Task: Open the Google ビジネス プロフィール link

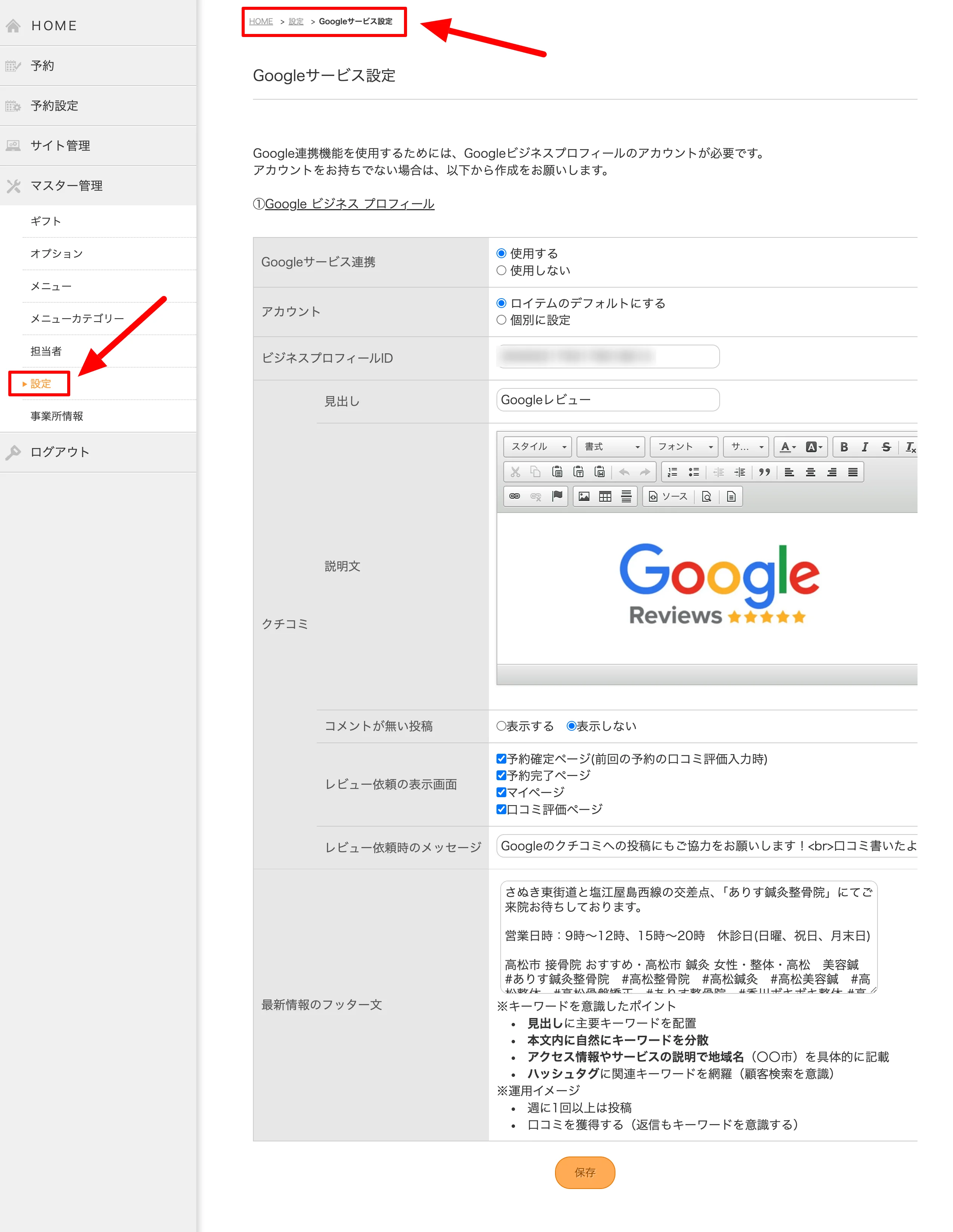Action: click(349, 204)
